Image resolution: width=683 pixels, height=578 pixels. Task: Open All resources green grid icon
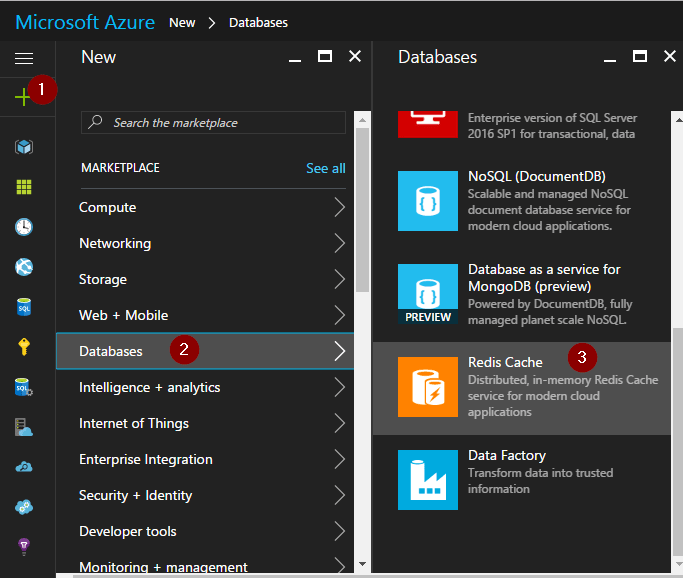[24, 187]
